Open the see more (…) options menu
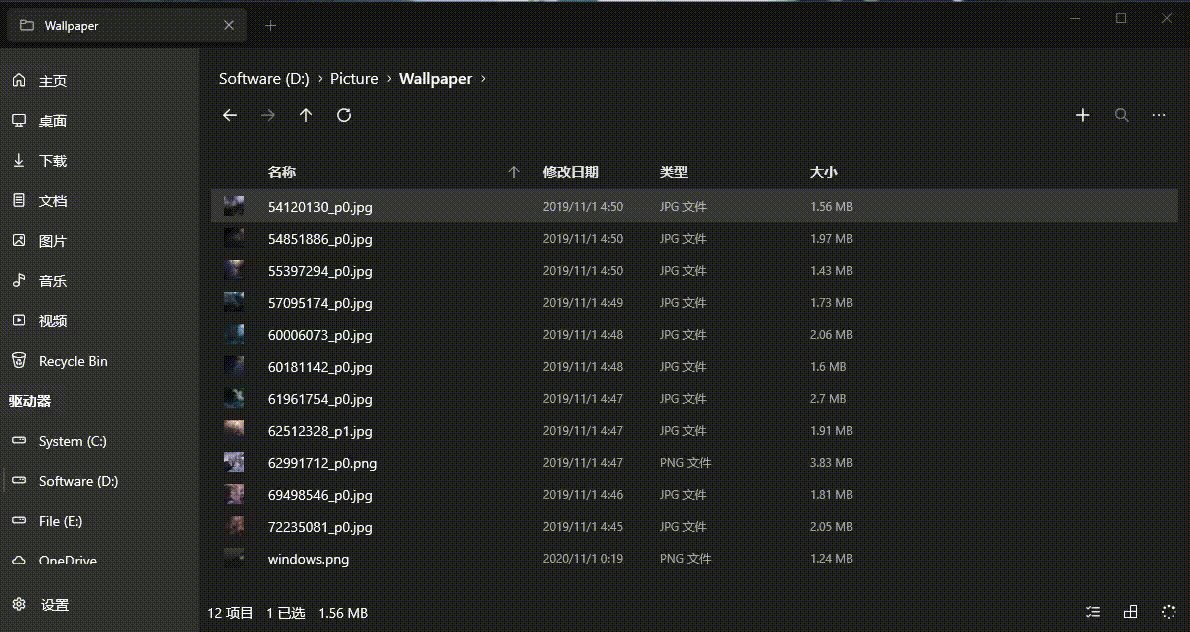Viewport: 1190px width, 632px height. pos(1158,115)
